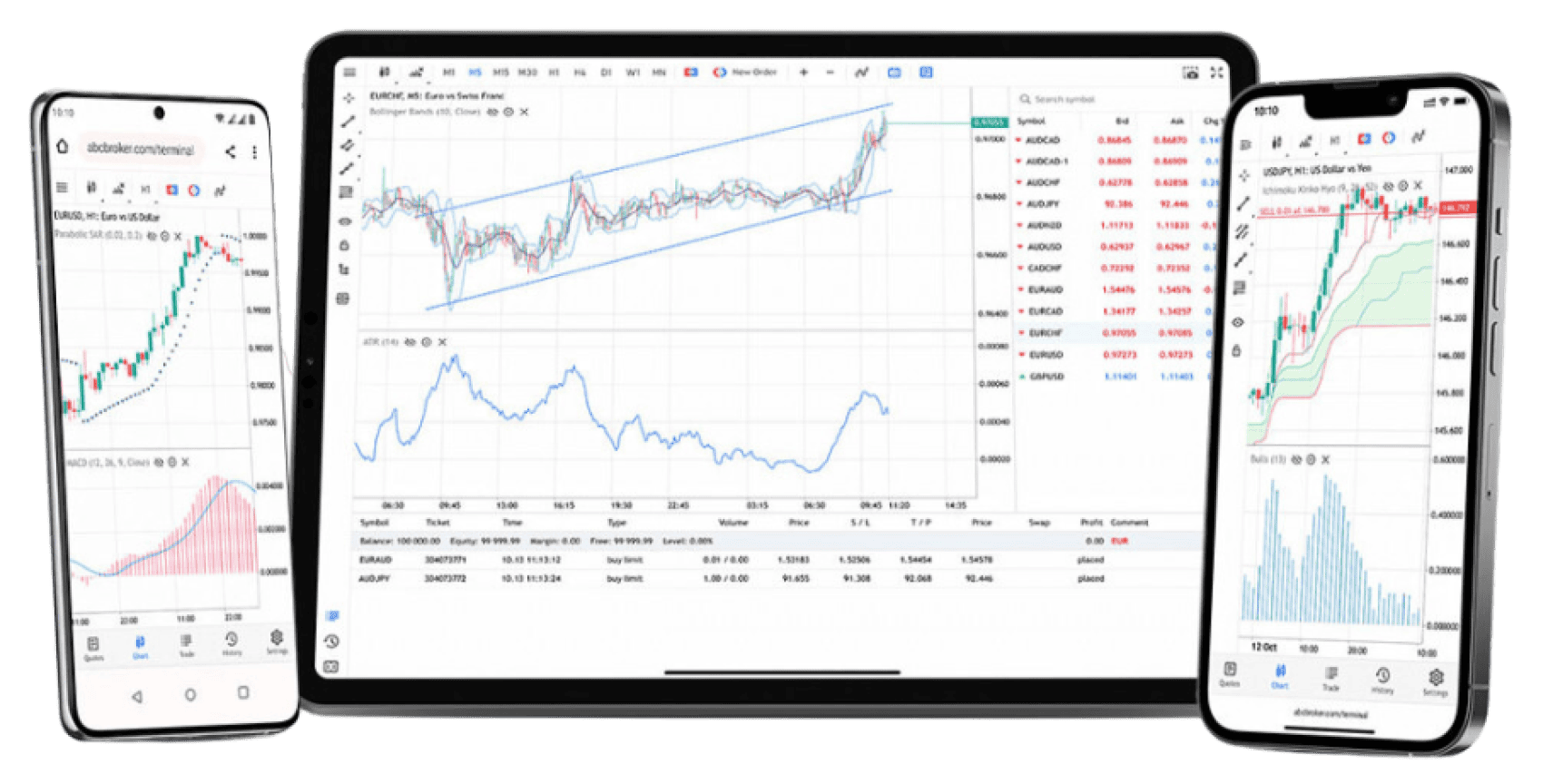The height and width of the screenshot is (784, 1543).
Task: Tap the share icon in Android browser
Action: [231, 152]
